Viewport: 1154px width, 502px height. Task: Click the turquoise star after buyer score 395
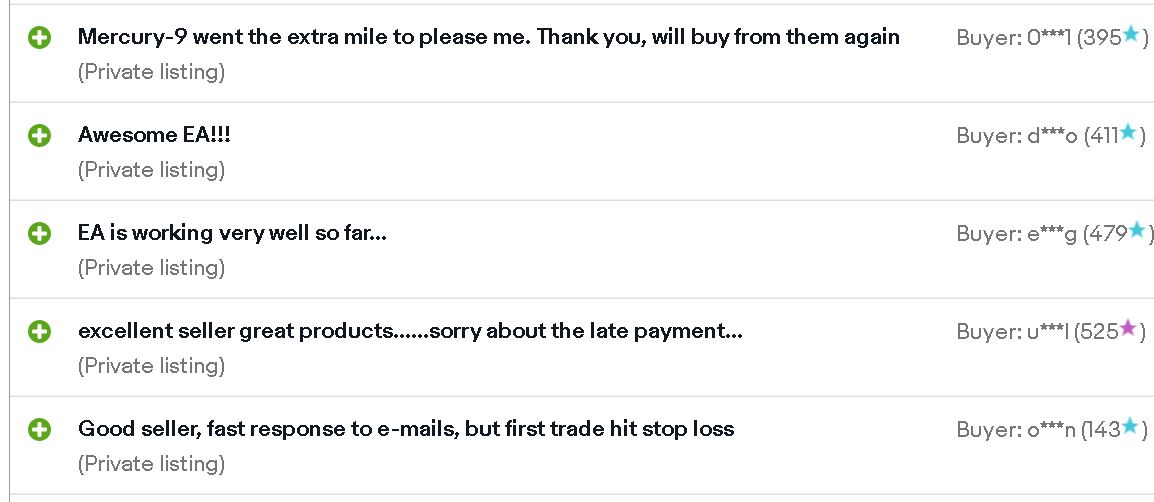pyautogui.click(x=1131, y=35)
